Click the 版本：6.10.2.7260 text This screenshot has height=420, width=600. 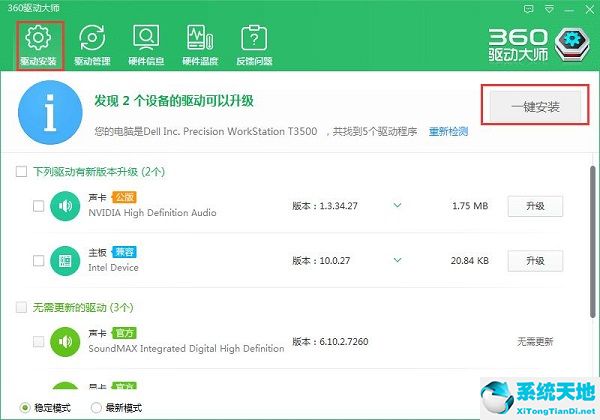click(330, 342)
